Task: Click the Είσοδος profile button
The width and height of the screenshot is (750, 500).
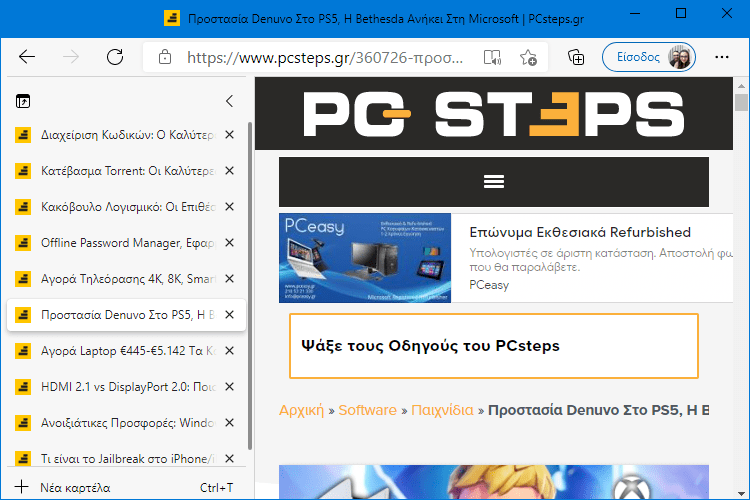Action: pos(649,57)
